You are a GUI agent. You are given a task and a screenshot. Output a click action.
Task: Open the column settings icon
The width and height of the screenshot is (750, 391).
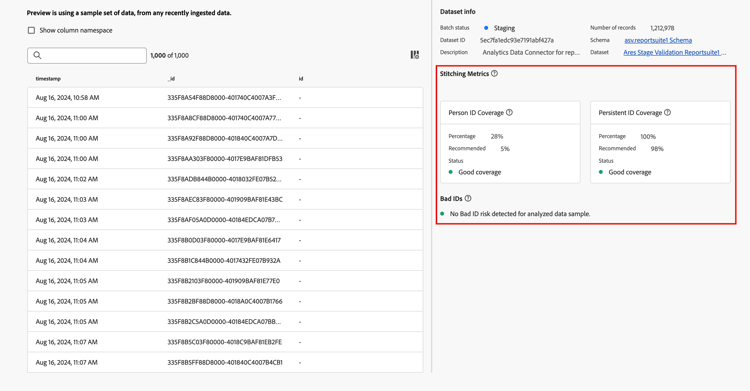coord(415,55)
